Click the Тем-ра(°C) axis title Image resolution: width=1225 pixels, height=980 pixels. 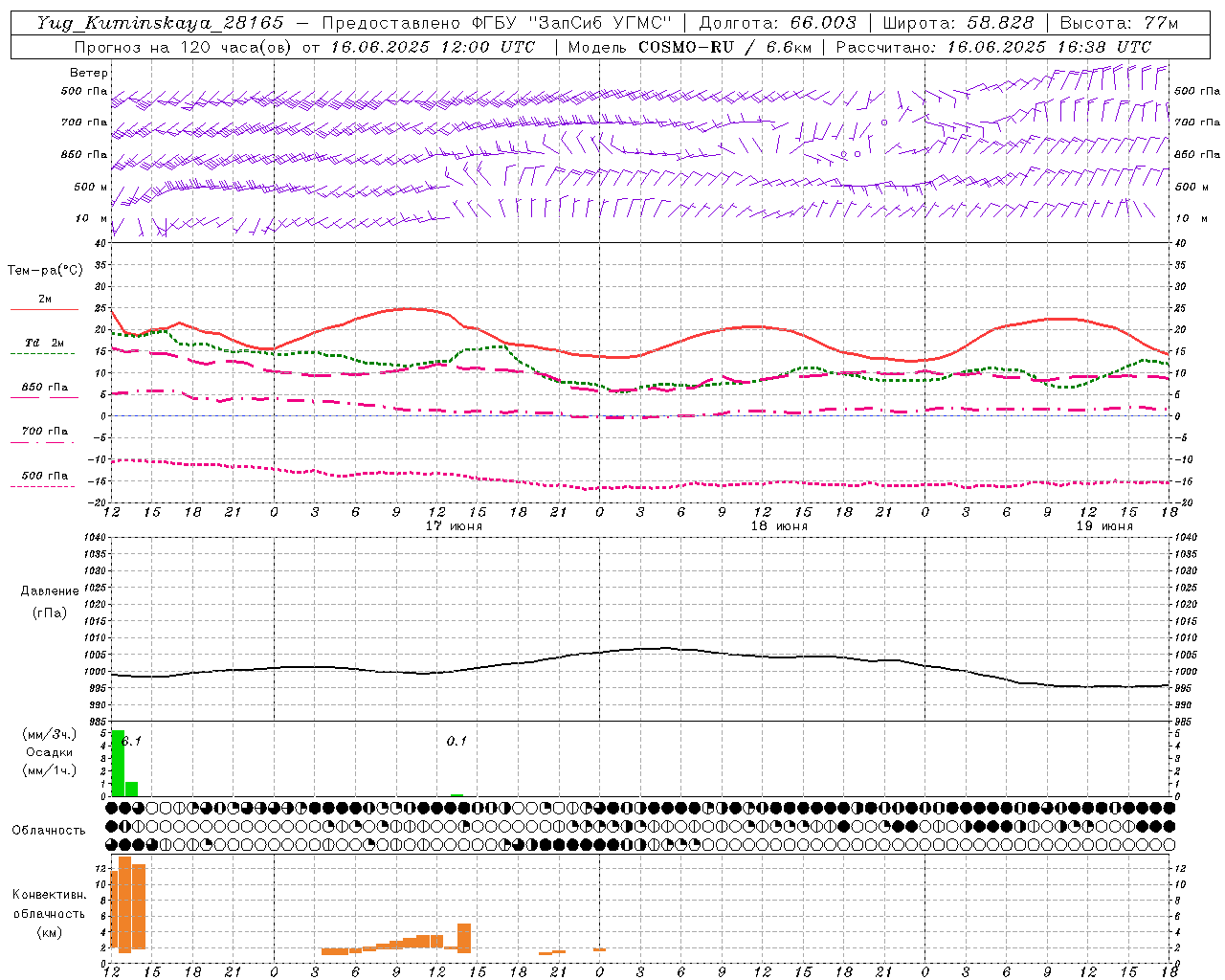click(45, 271)
